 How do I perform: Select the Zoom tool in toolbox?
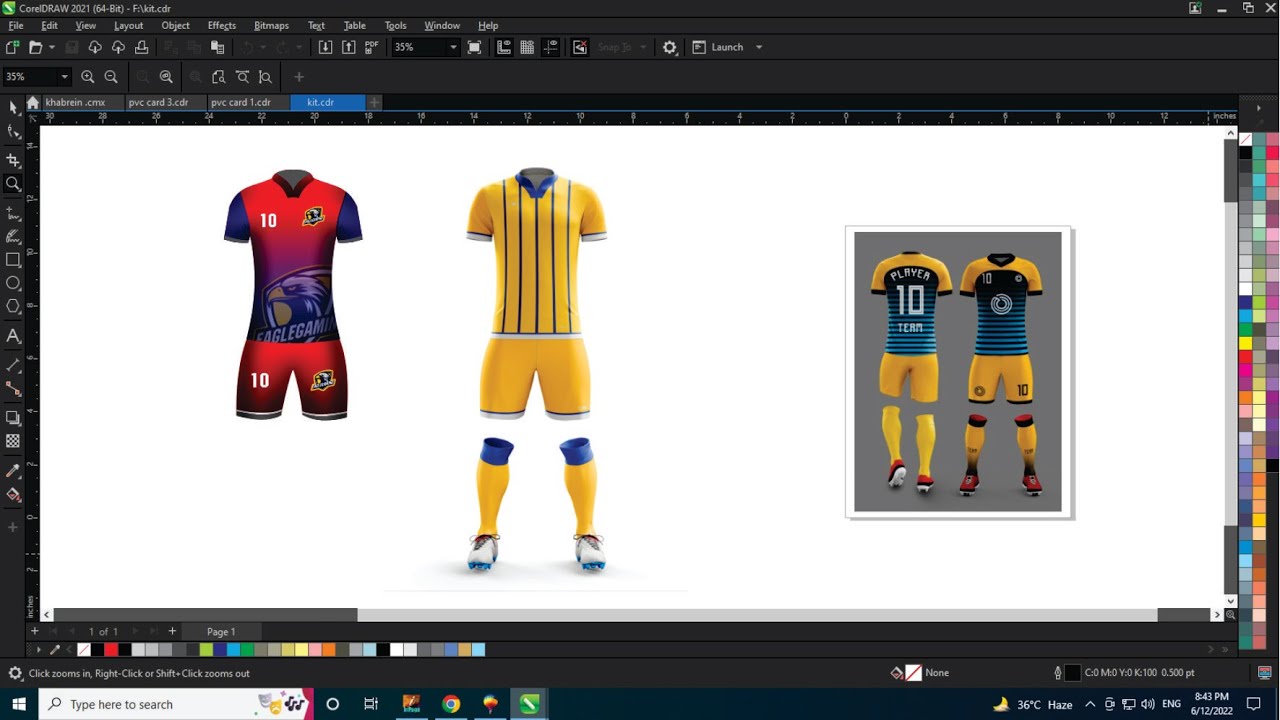tap(13, 184)
